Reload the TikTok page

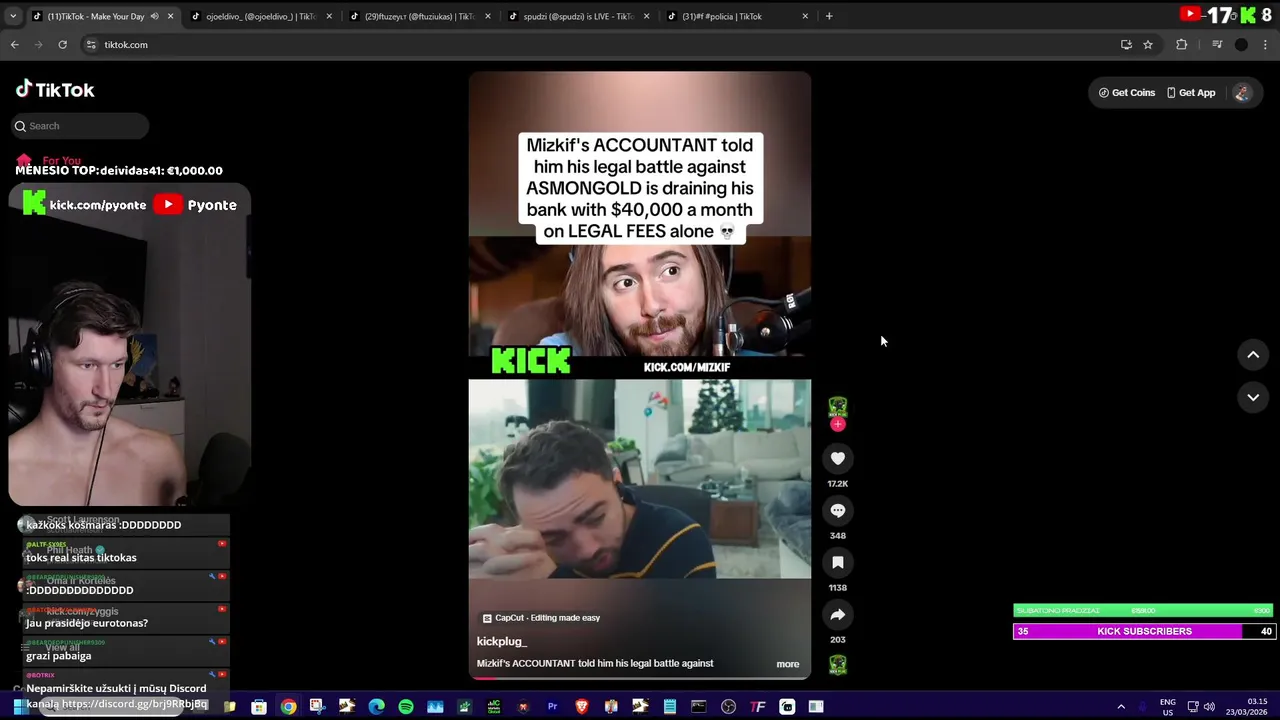click(x=63, y=44)
